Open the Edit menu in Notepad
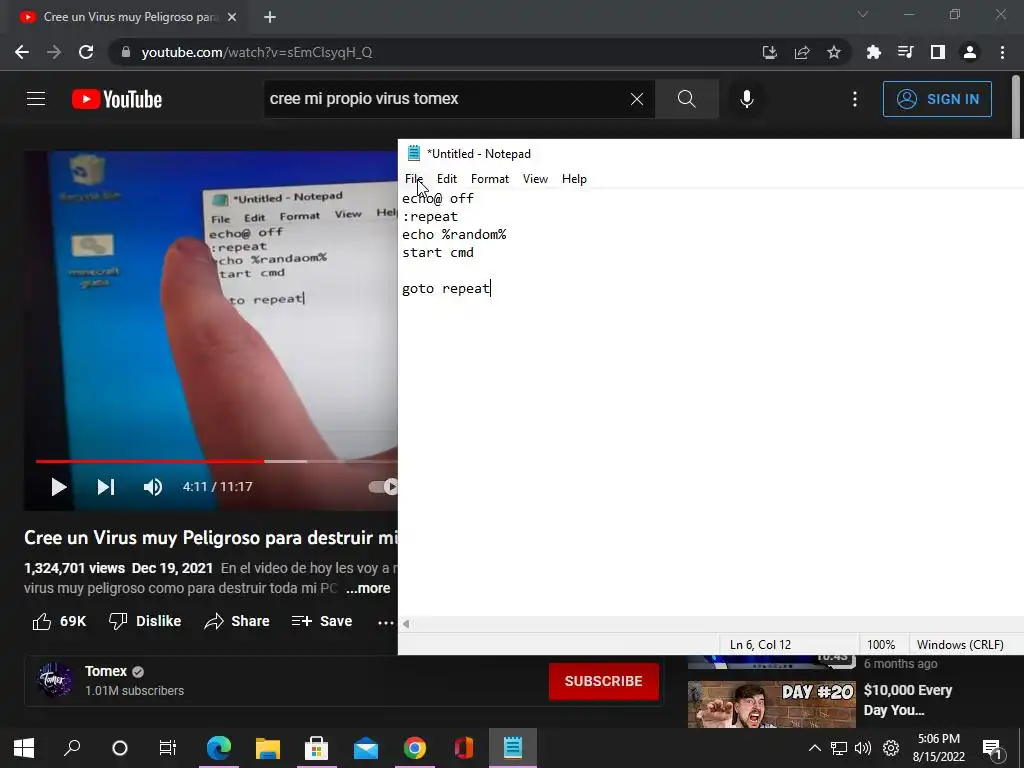Viewport: 1024px width, 768px height. [x=447, y=179]
